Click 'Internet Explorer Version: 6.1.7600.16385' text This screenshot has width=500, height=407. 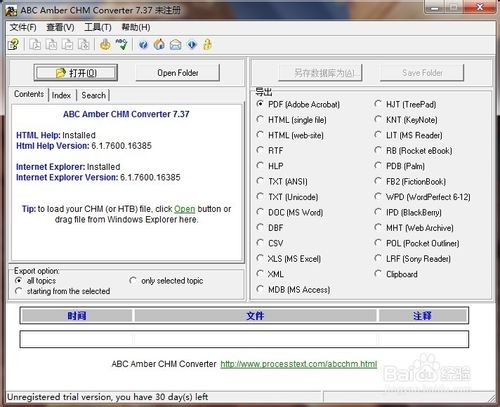point(98,177)
